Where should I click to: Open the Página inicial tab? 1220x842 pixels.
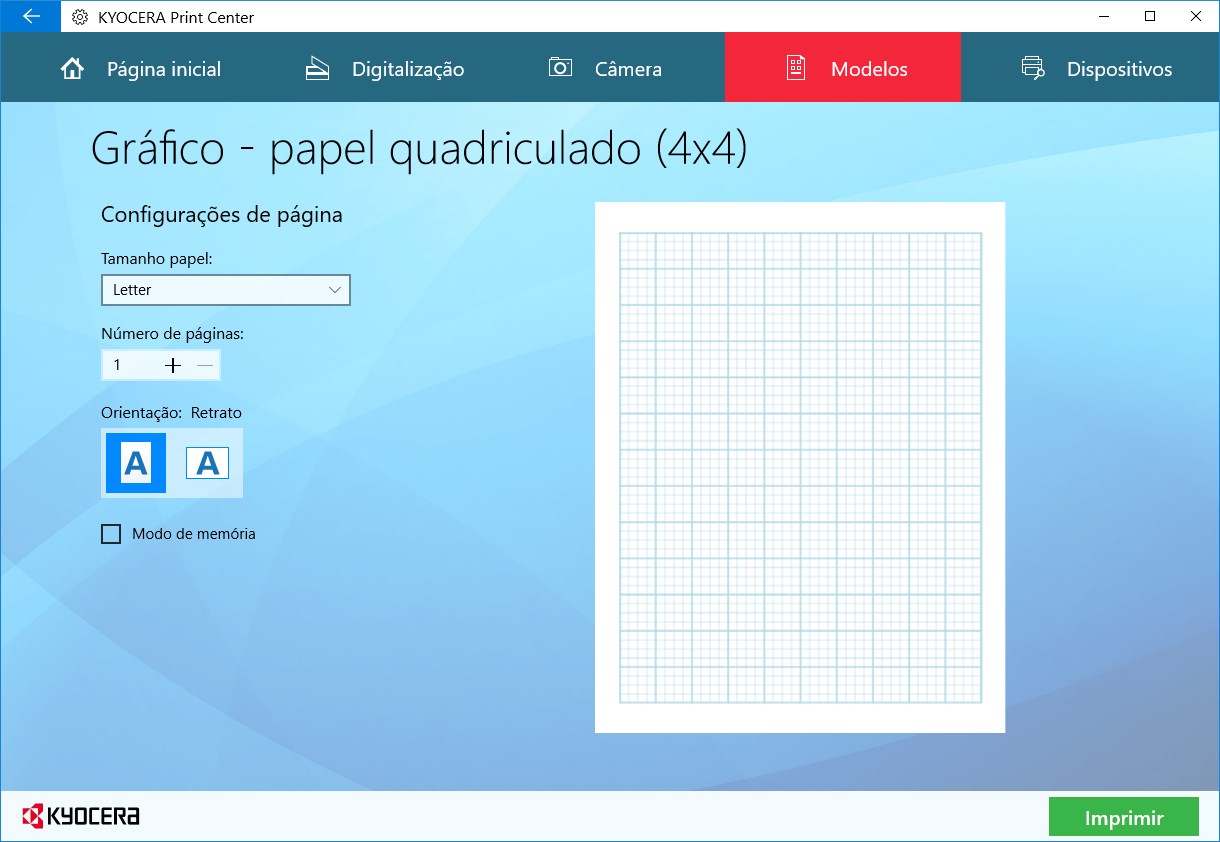pos(140,69)
